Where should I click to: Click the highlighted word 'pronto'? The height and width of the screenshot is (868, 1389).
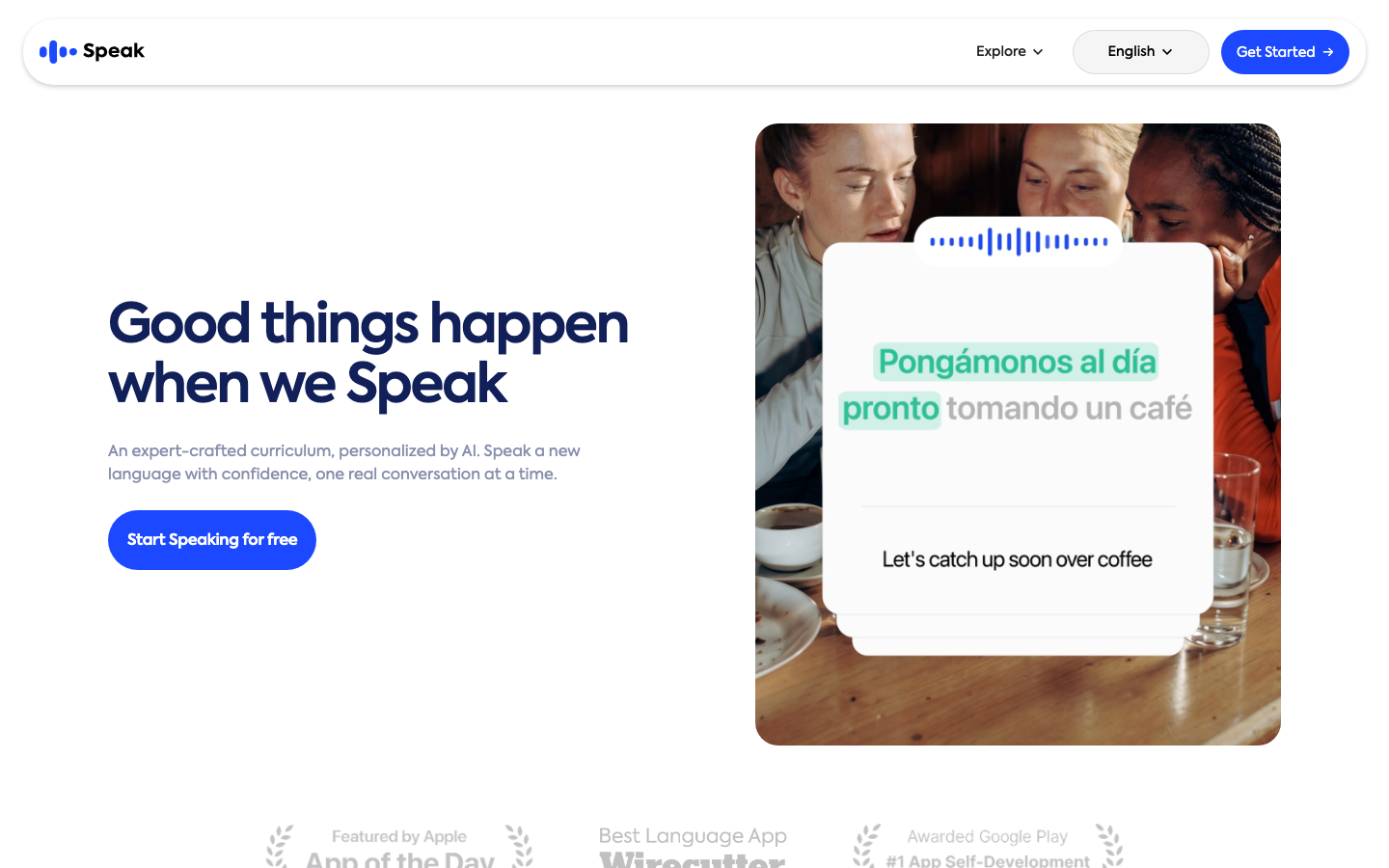(x=890, y=409)
